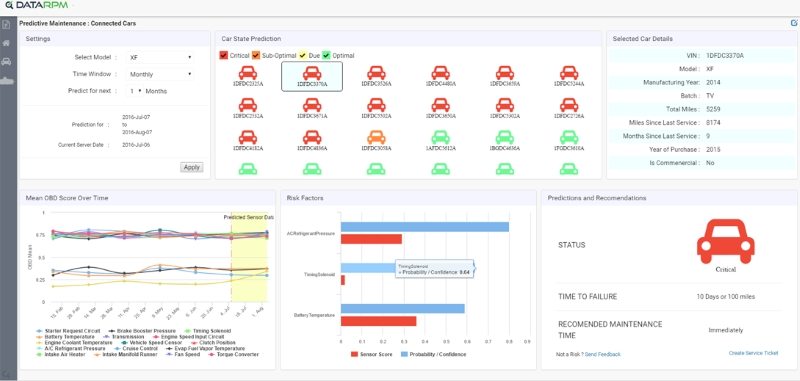800x381 pixels.
Task: Click the Miles Since Last Service value 8174
Action: pyautogui.click(x=713, y=123)
